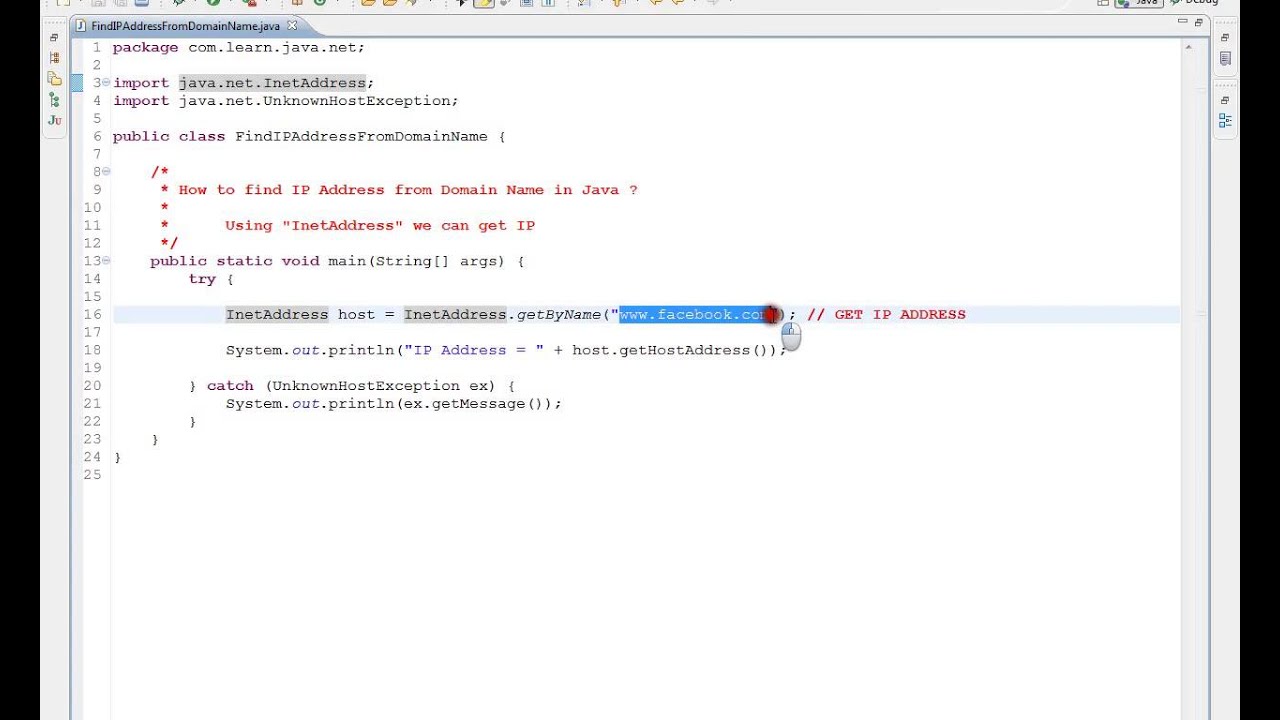Open the Package Explorer view icon
This screenshot has width=1280, height=720.
(x=54, y=79)
